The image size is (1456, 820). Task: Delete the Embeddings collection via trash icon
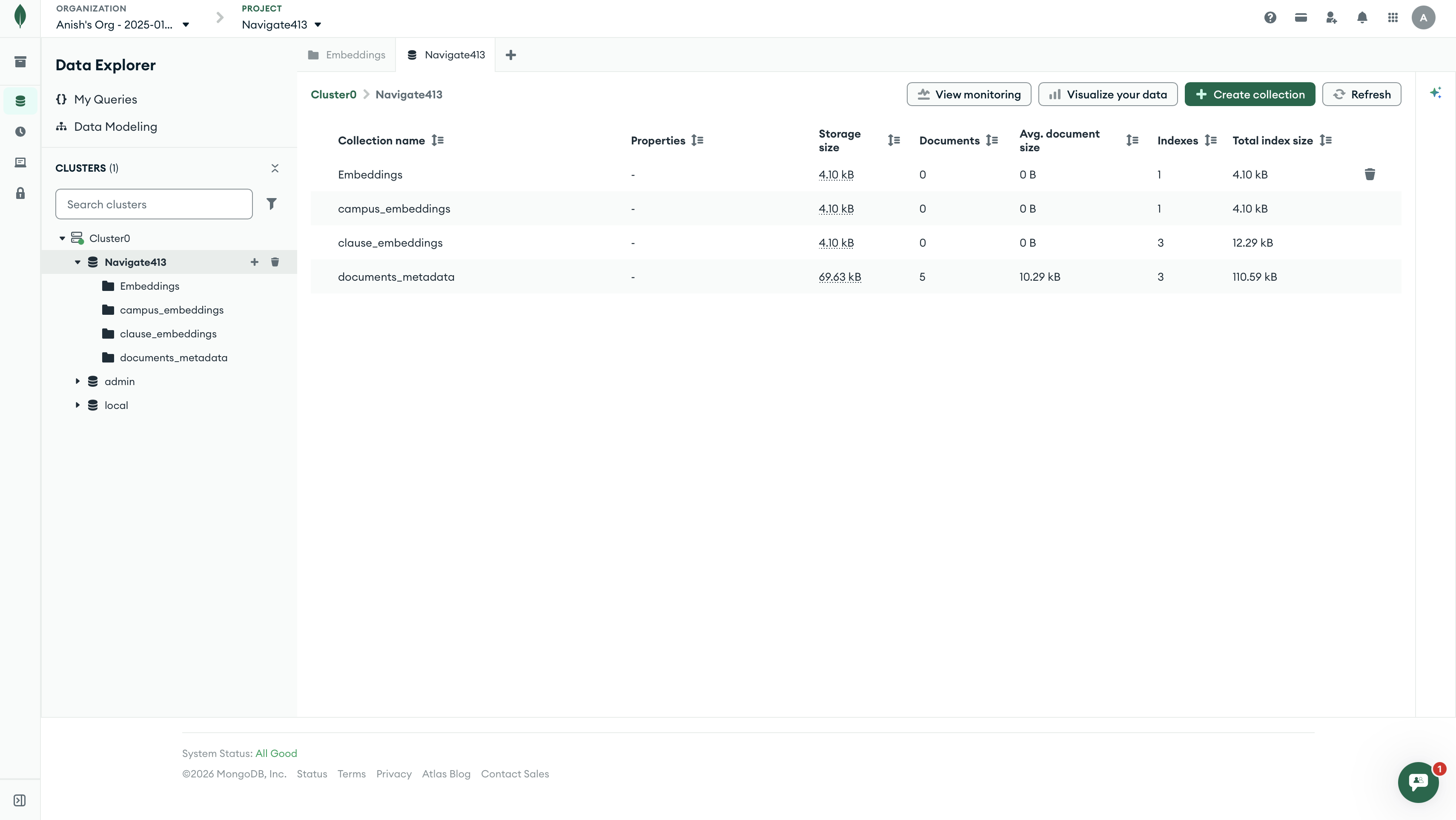(1370, 174)
